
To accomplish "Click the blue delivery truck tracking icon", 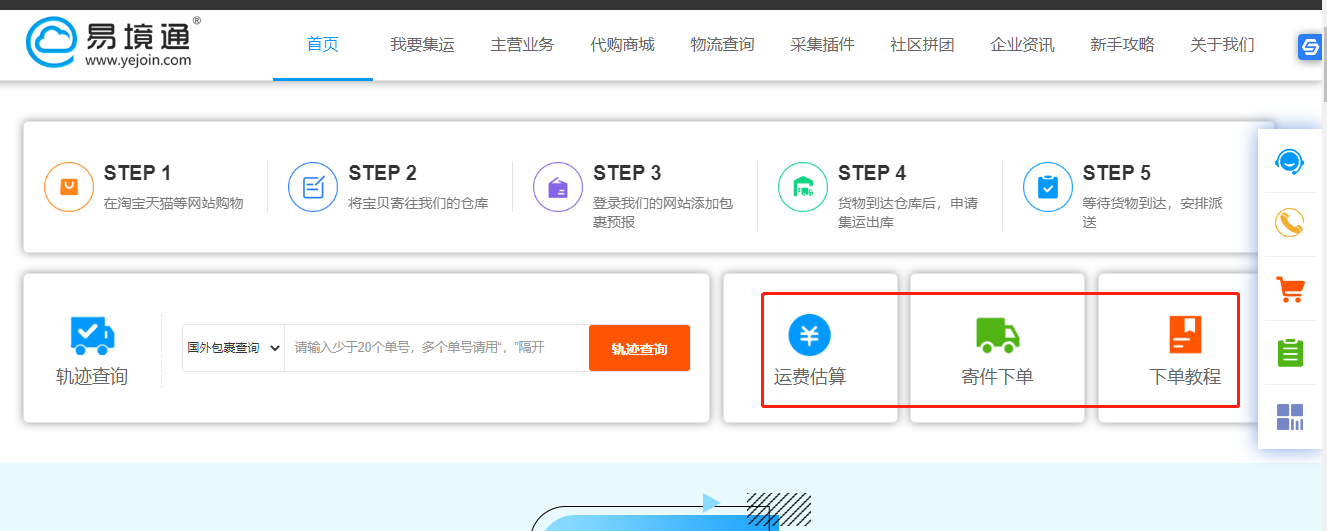I will 92,335.
